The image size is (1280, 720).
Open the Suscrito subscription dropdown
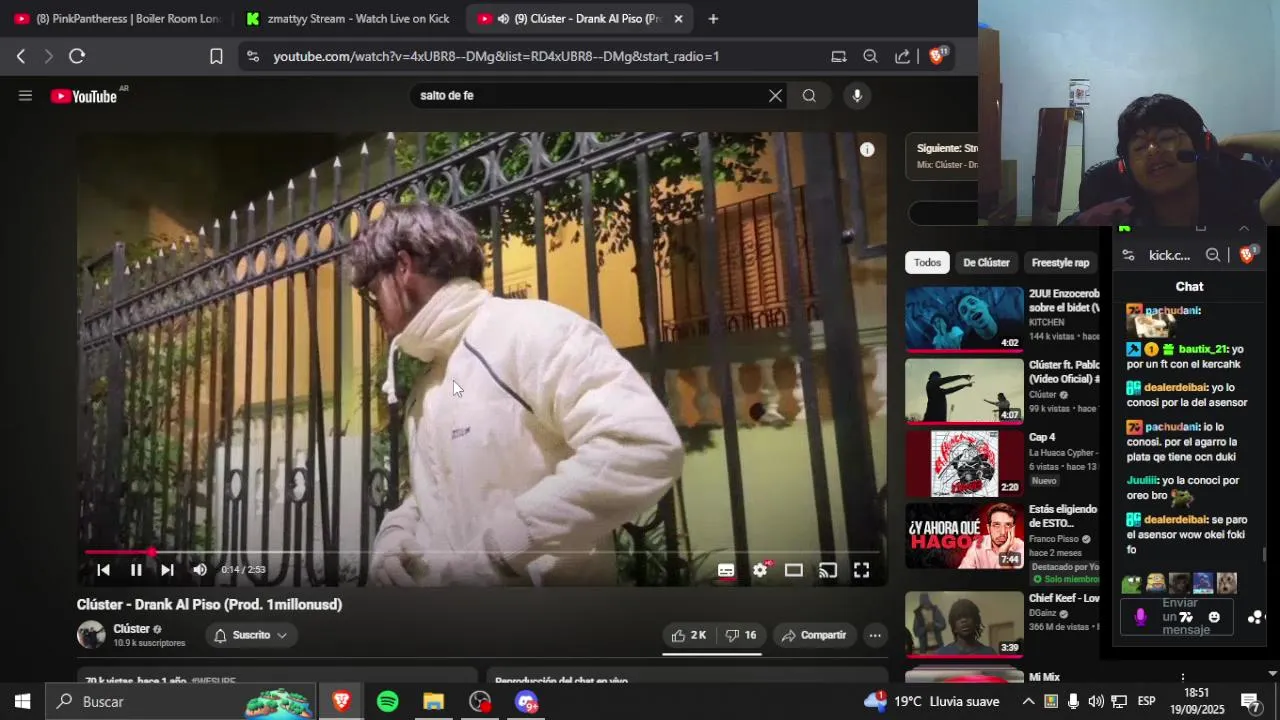point(251,635)
